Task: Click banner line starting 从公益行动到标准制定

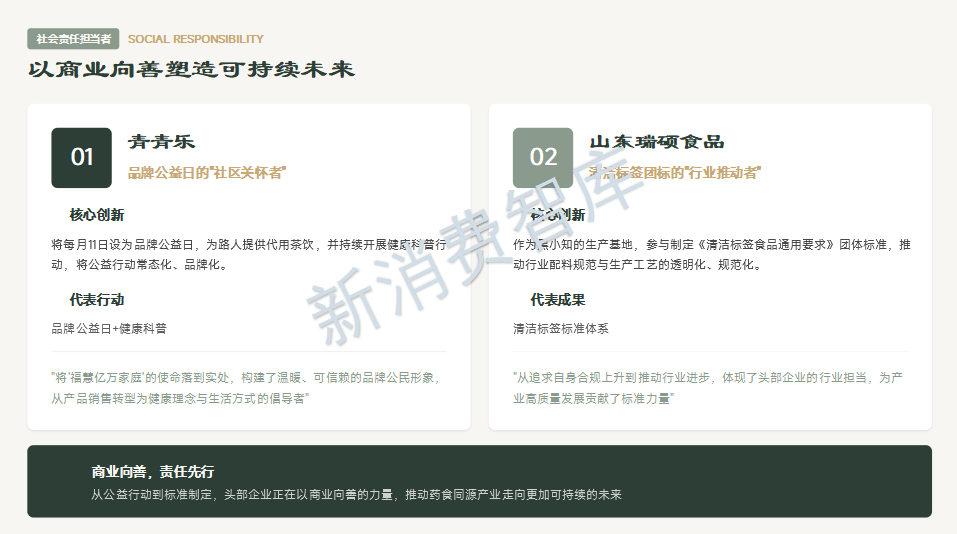Action: (356, 494)
